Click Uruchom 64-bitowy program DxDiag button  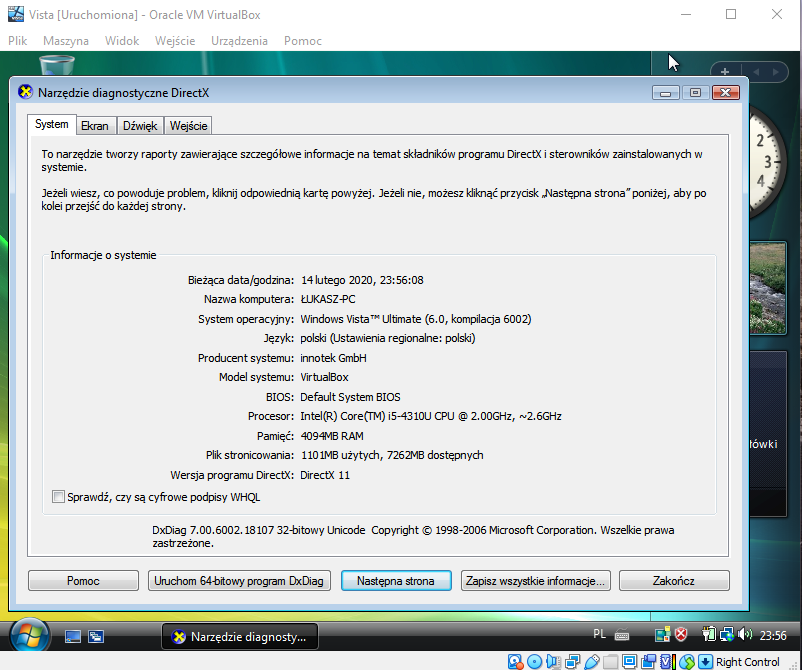click(x=238, y=581)
